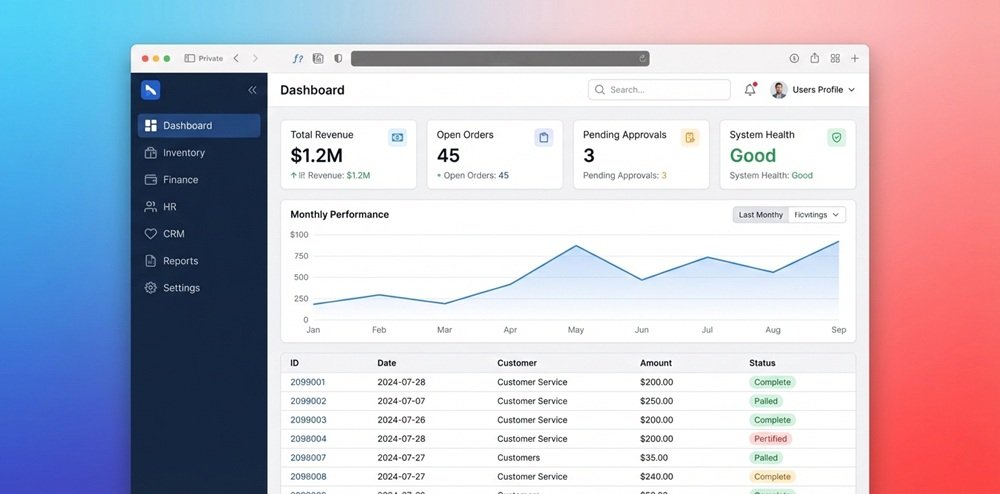1000x494 pixels.
Task: Click the browser share icon
Action: (814, 59)
